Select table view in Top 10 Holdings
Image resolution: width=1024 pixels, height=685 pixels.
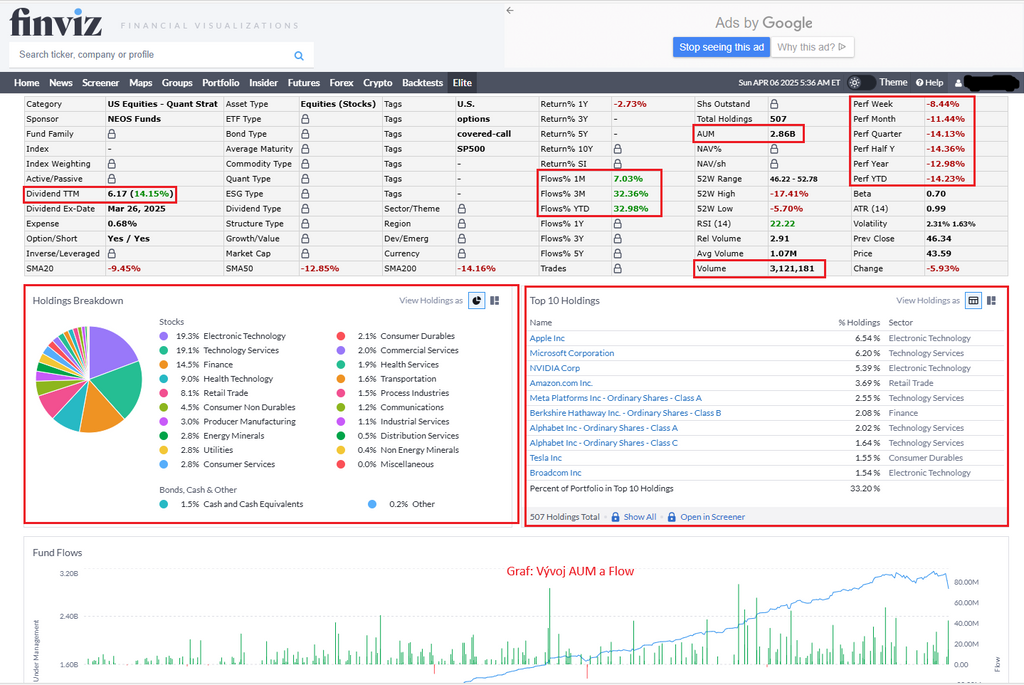(973, 300)
